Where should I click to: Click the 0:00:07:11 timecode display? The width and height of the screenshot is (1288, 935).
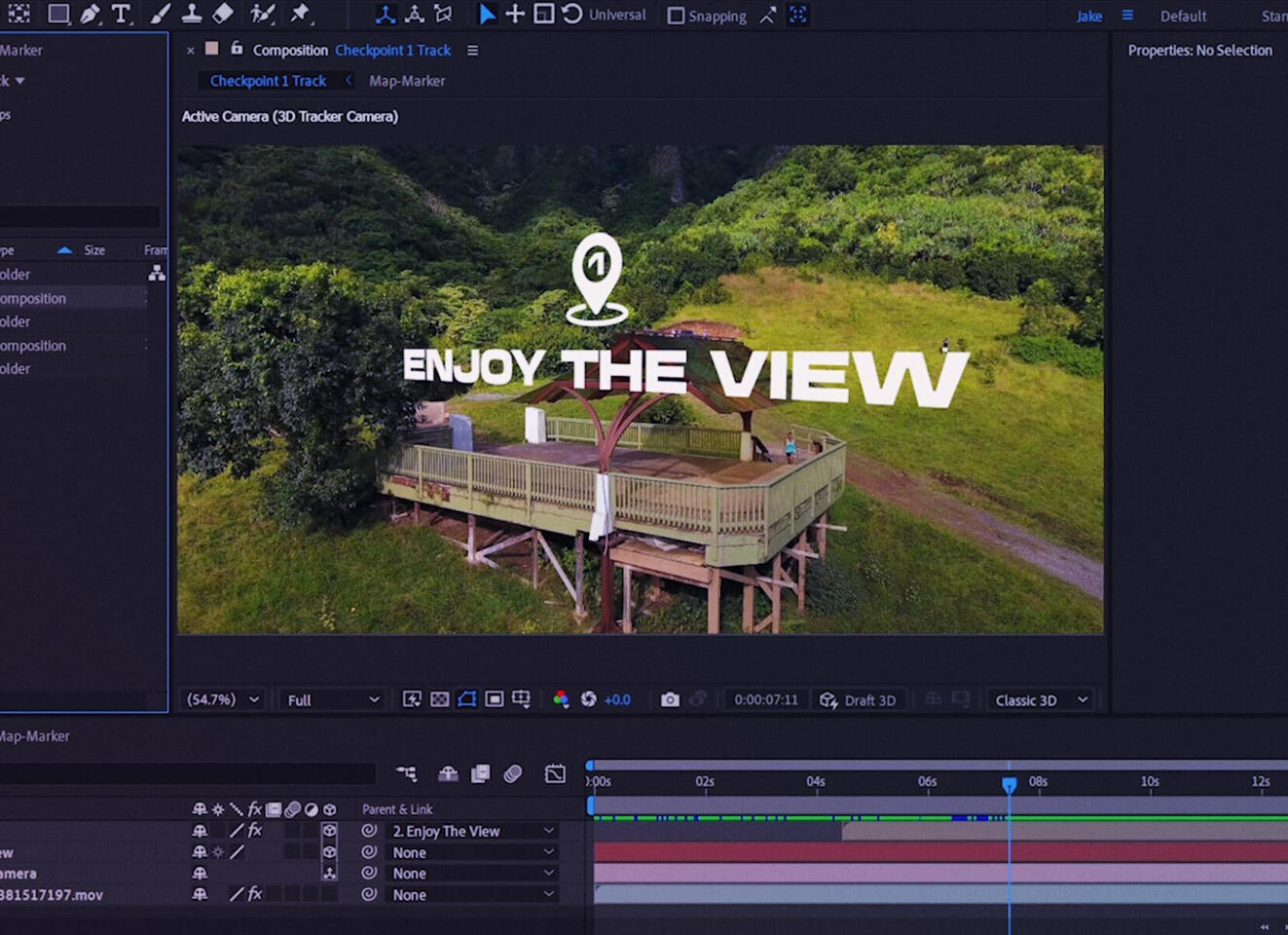point(765,699)
